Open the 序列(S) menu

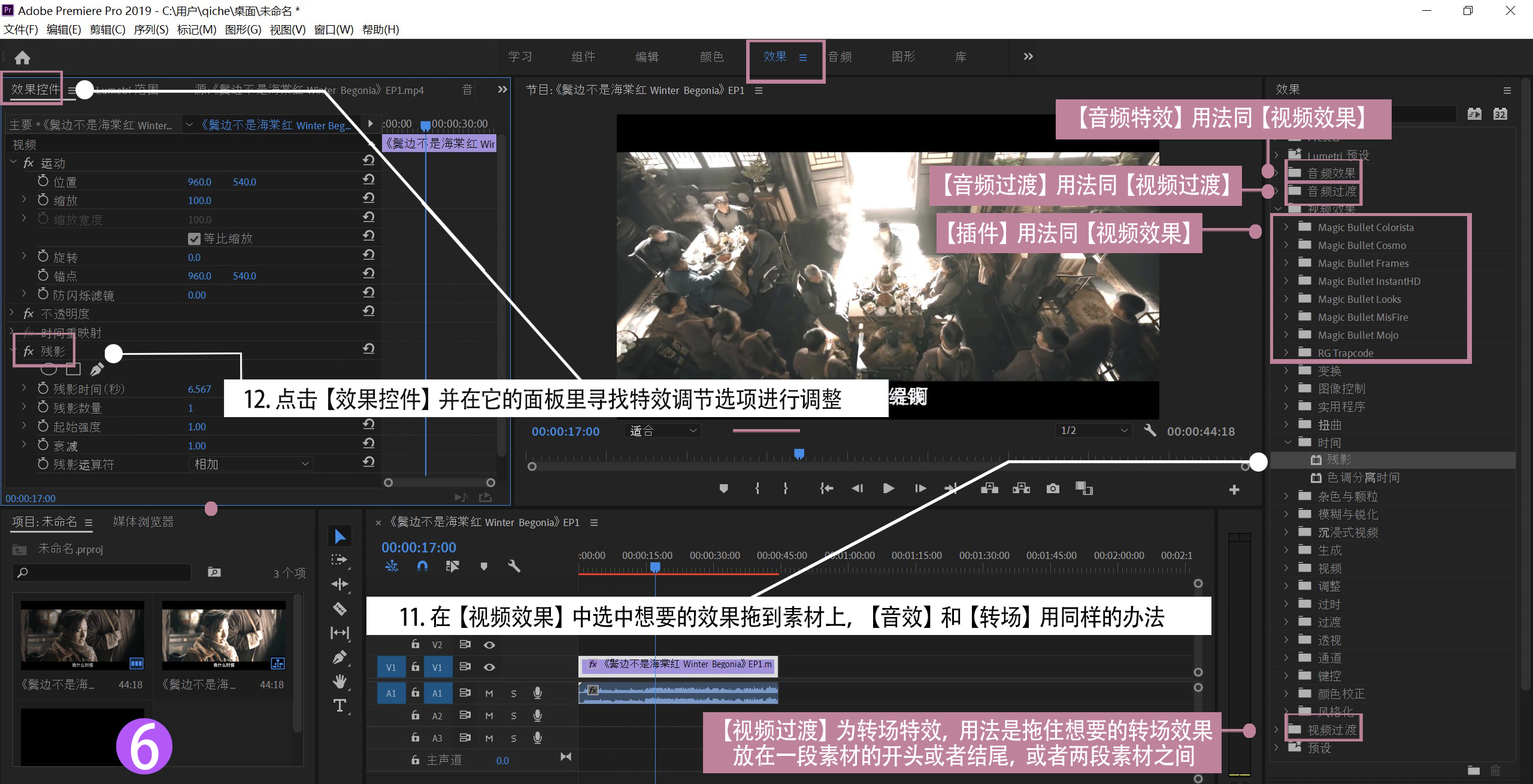pos(151,29)
